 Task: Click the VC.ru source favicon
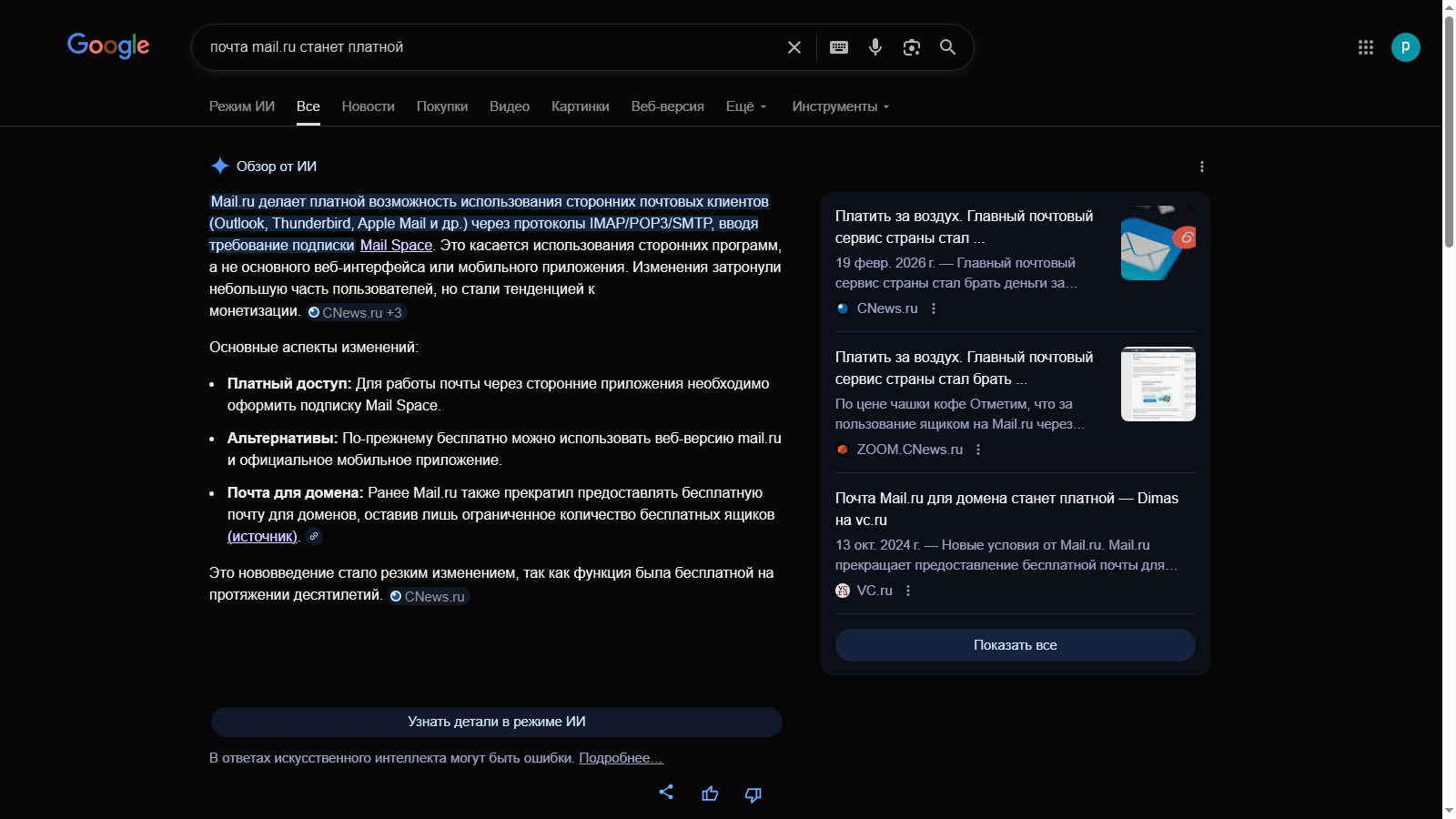click(843, 591)
